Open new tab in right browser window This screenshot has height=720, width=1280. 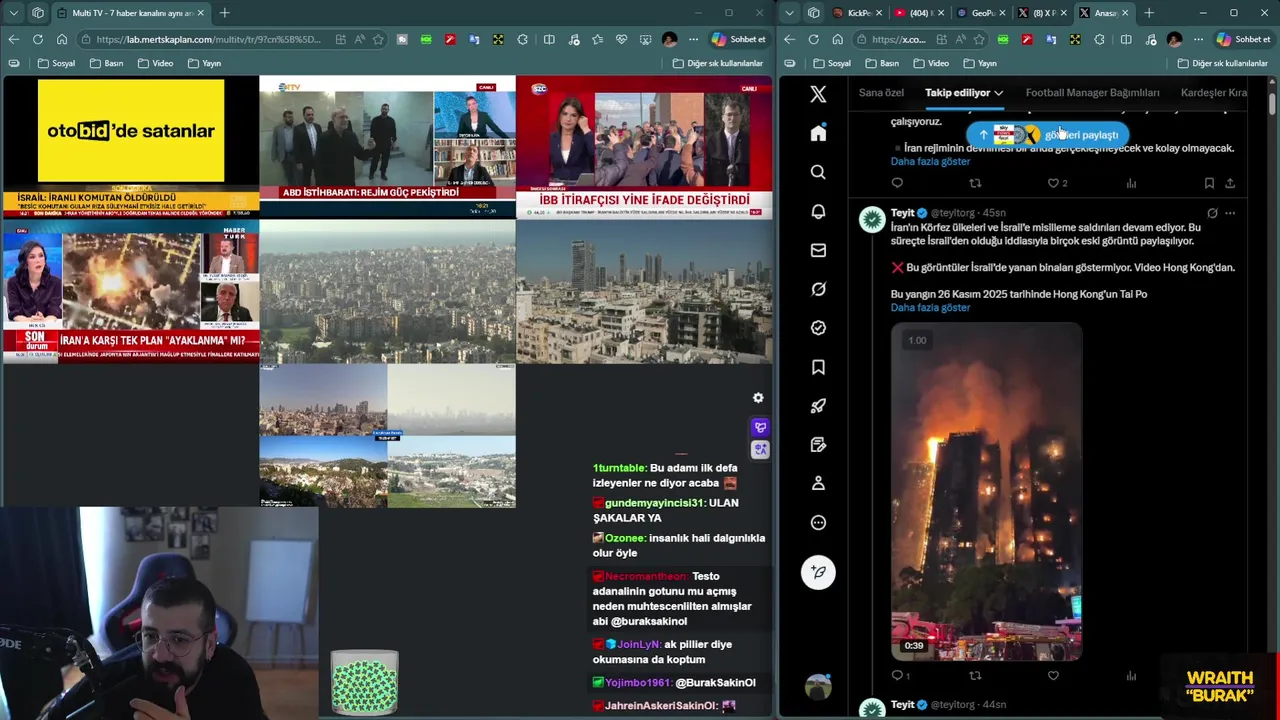pyautogui.click(x=1149, y=13)
